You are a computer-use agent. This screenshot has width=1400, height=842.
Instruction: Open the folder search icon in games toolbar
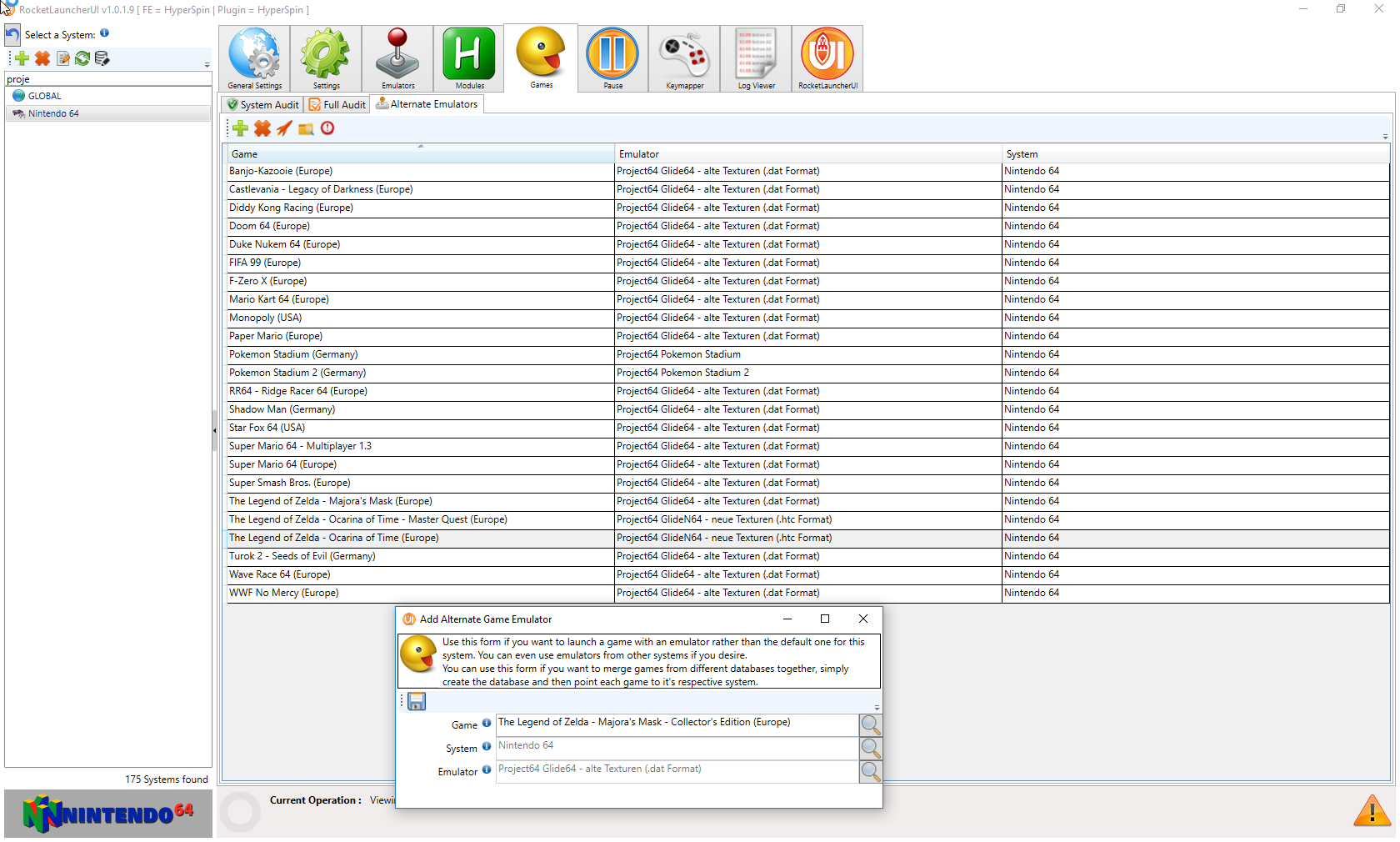click(306, 128)
